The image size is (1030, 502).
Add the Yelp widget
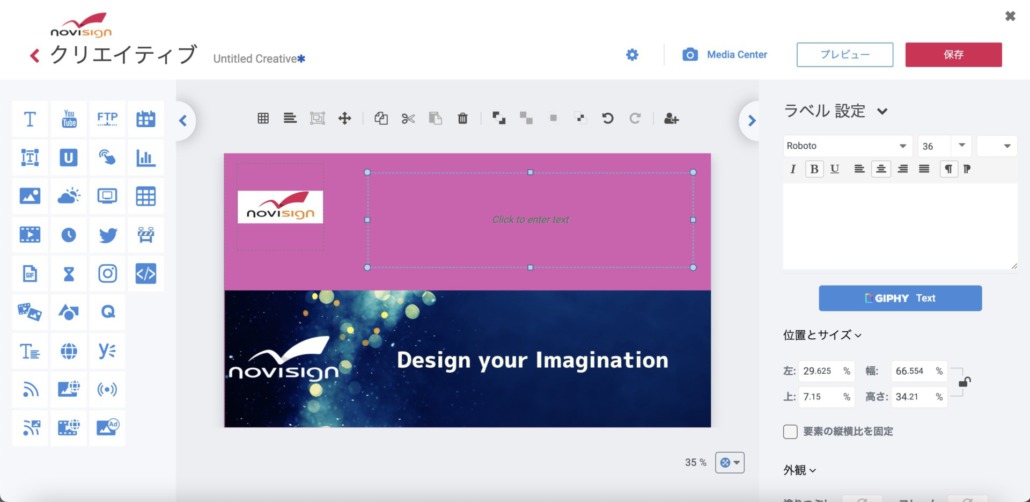coord(107,351)
